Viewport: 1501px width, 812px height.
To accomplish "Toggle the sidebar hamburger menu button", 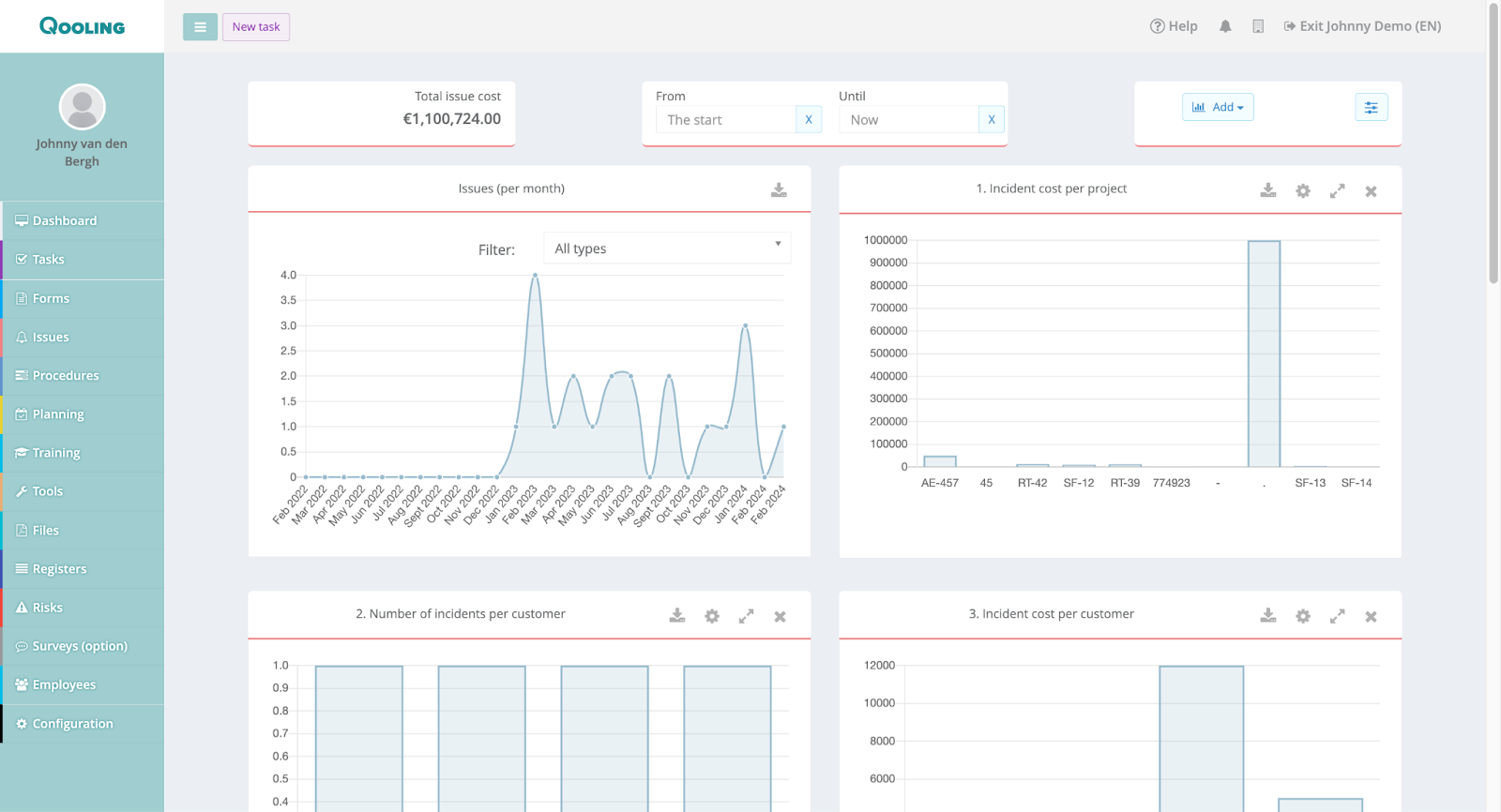I will [200, 27].
